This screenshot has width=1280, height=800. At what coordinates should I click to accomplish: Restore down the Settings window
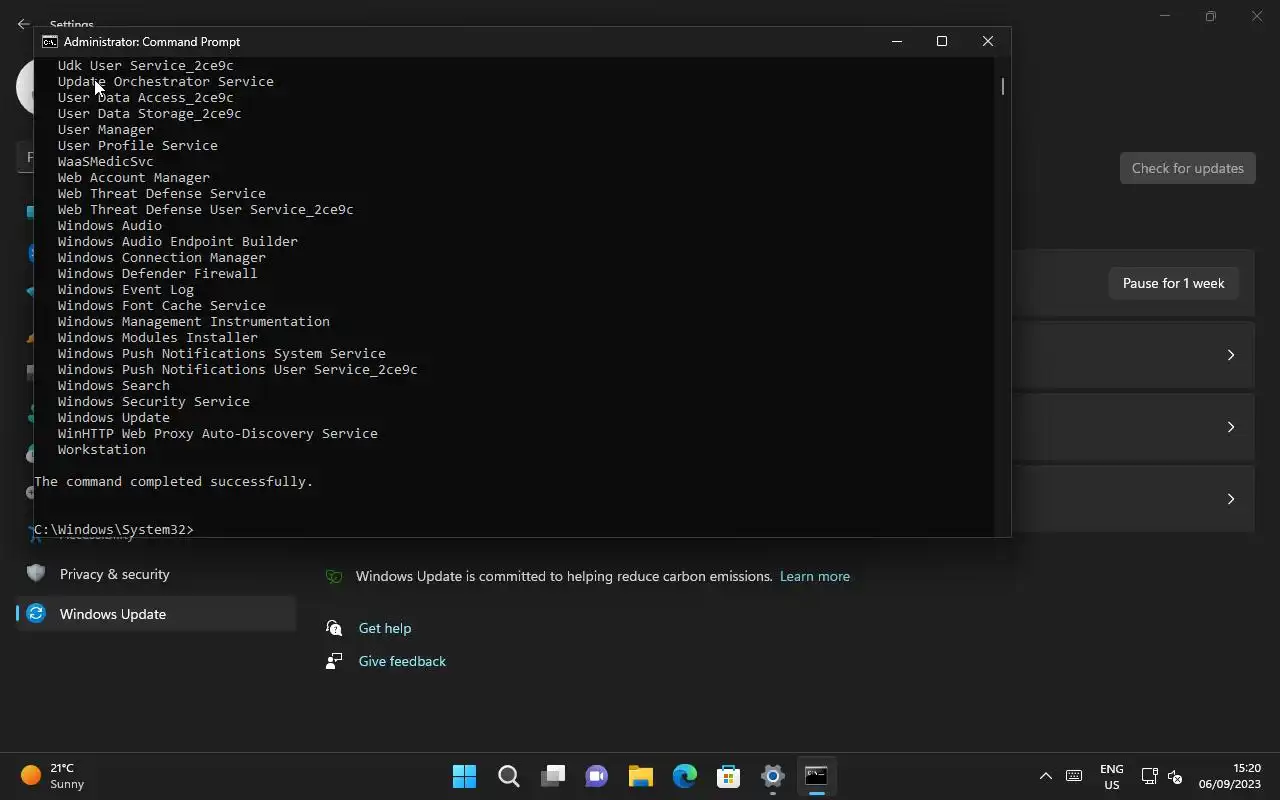(1211, 16)
